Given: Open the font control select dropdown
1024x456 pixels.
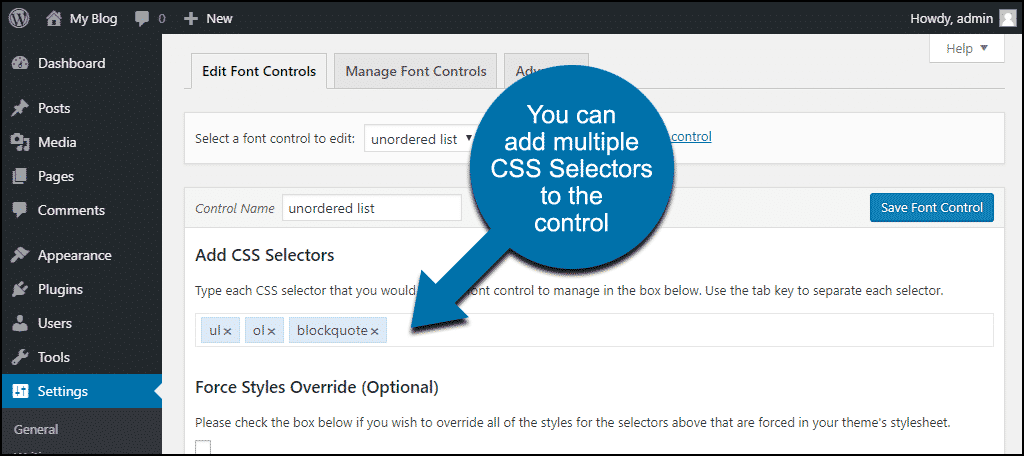Looking at the screenshot, I should [x=421, y=138].
